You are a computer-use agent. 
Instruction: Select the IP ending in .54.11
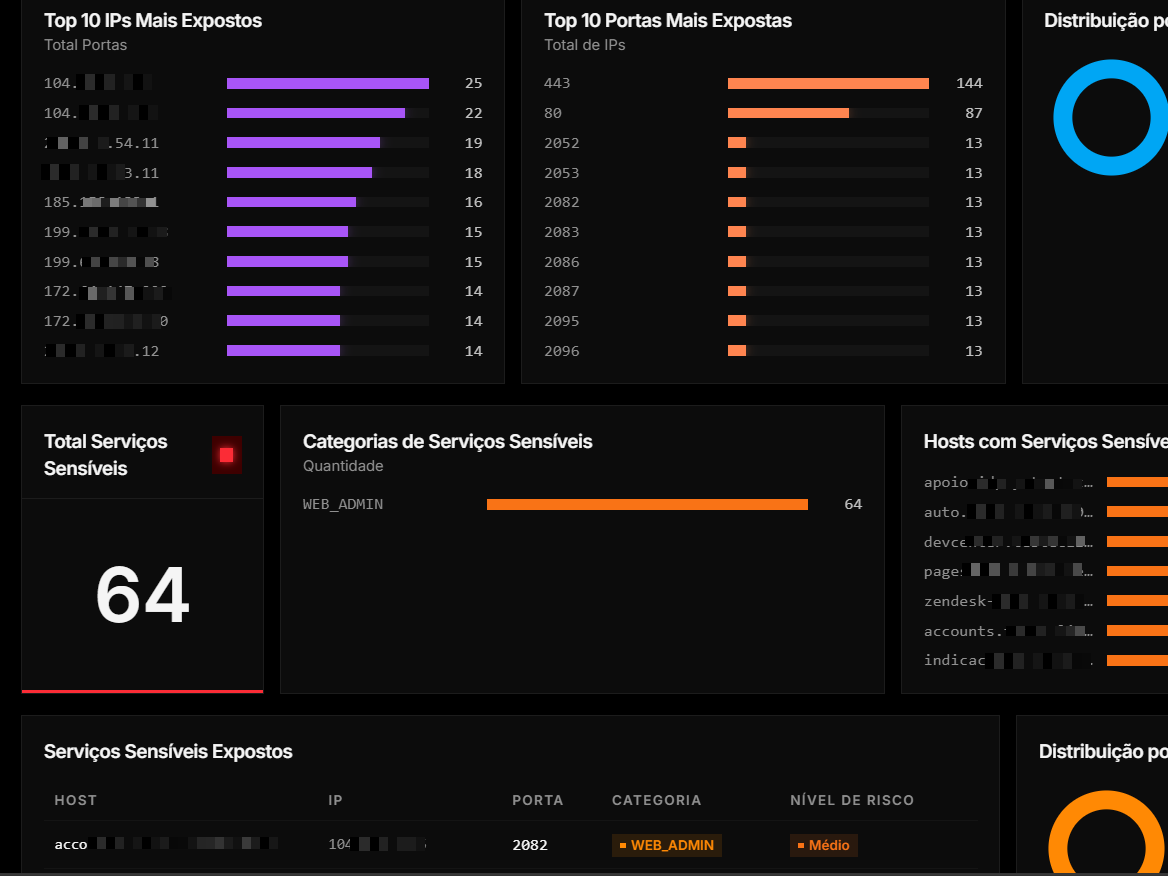(101, 143)
